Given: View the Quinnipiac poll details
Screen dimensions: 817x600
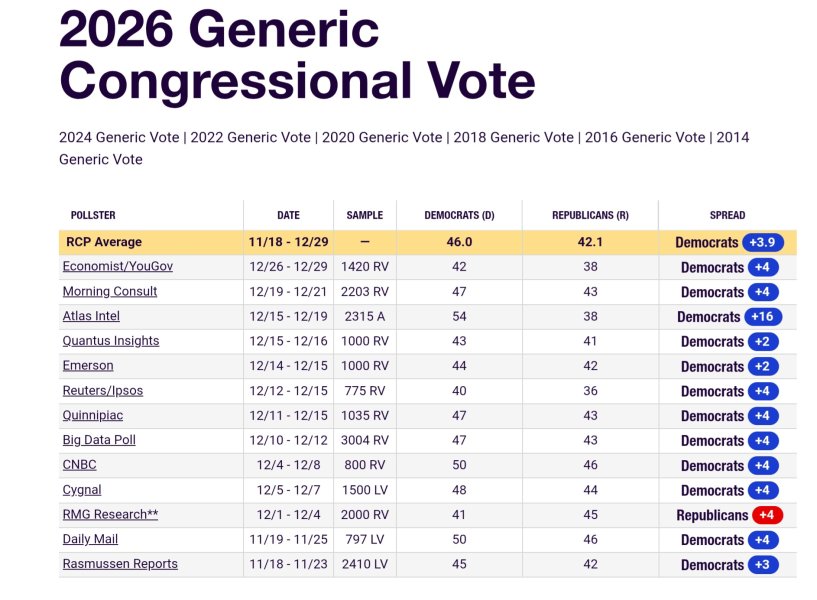Looking at the screenshot, I should coord(93,415).
